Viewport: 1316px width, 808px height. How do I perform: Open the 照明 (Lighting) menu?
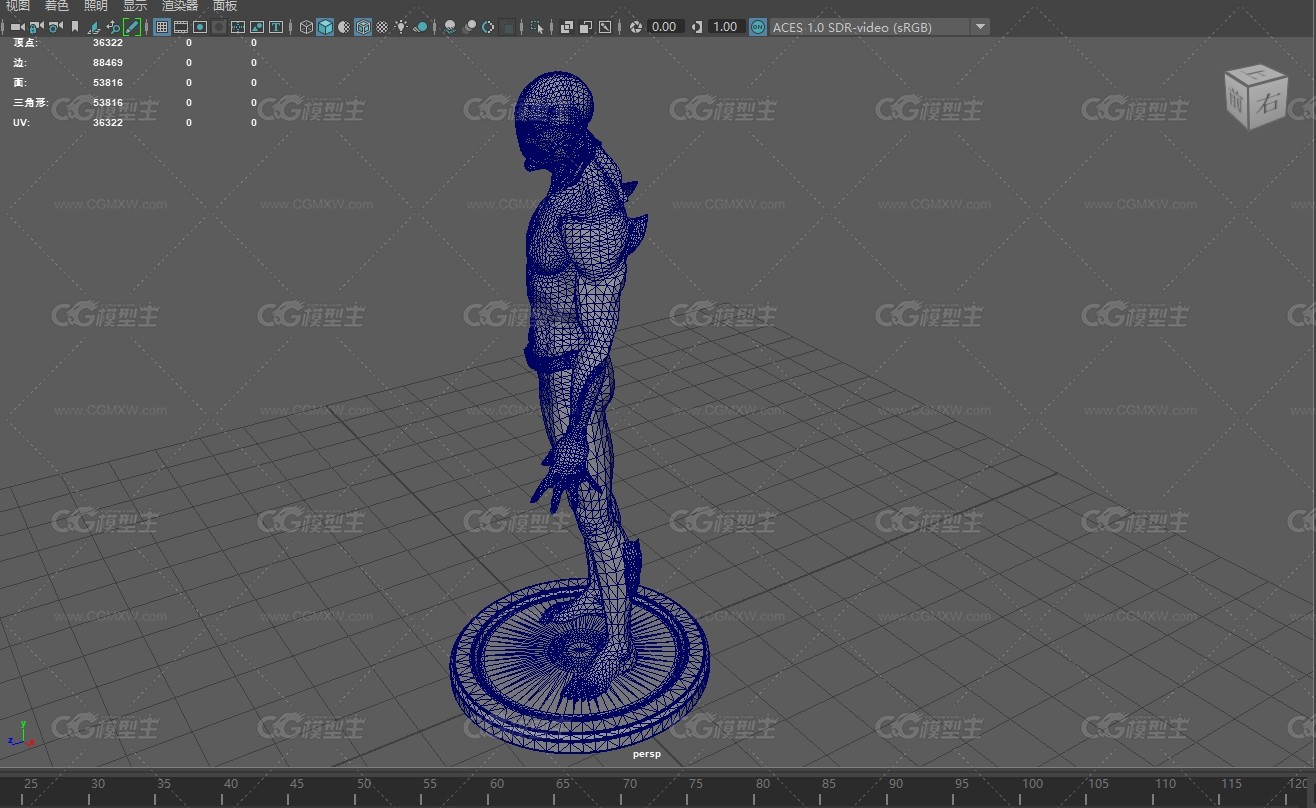pos(96,6)
